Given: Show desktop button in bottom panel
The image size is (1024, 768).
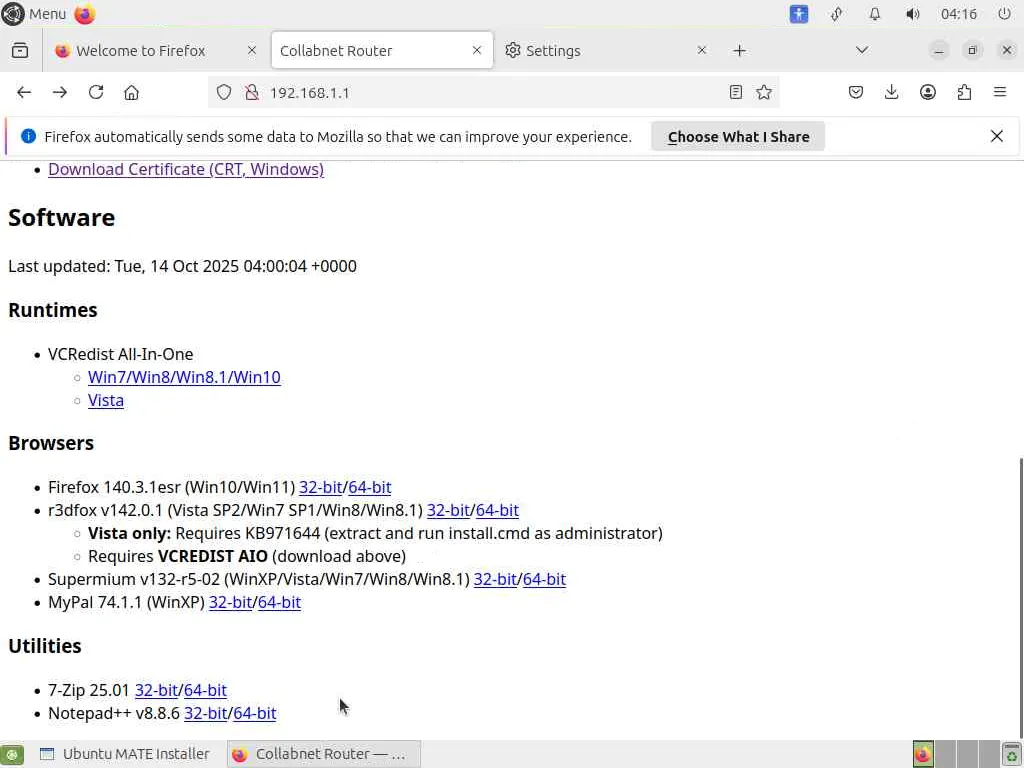Looking at the screenshot, I should point(12,754).
